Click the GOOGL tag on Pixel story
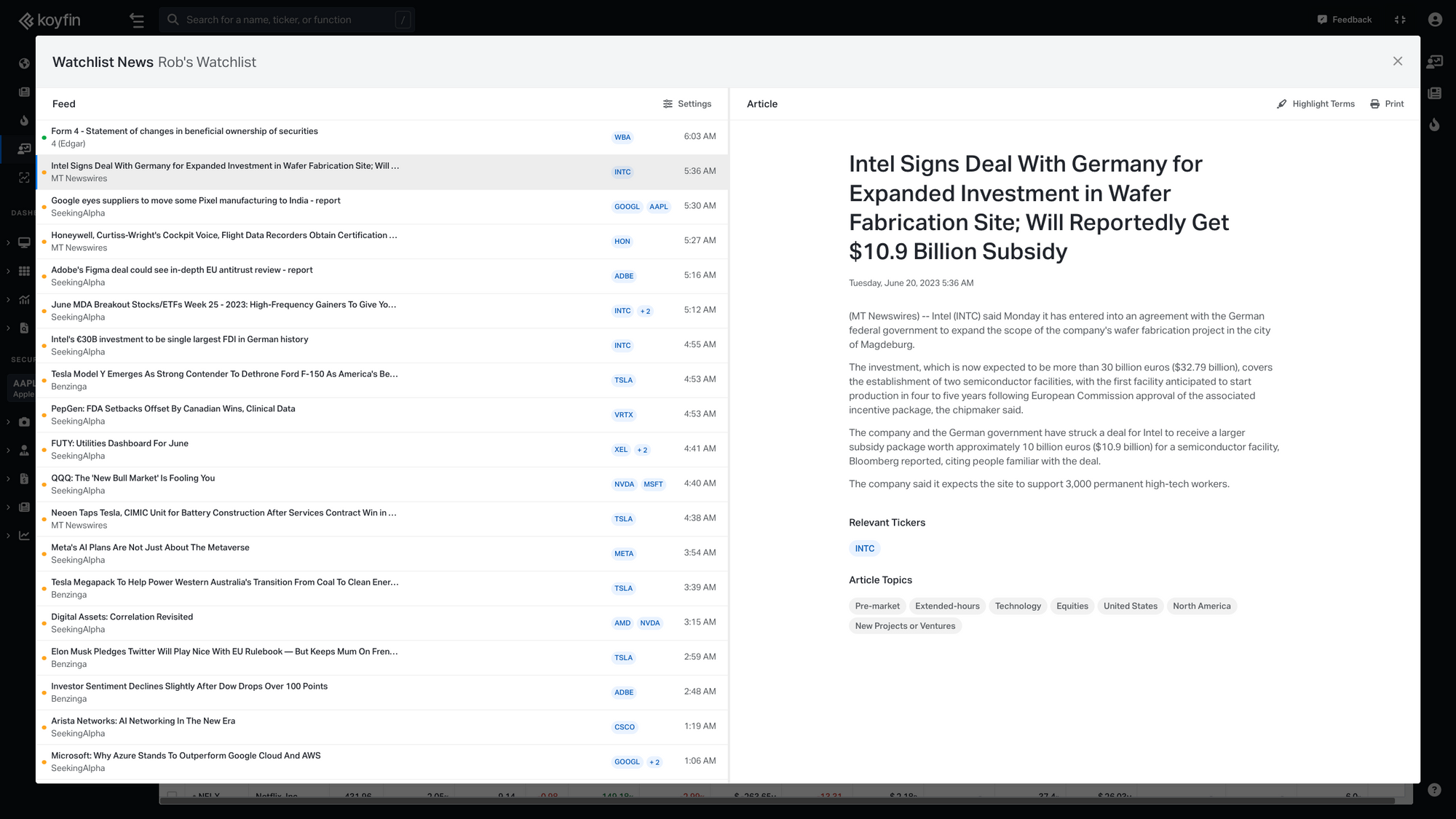 tap(627, 207)
